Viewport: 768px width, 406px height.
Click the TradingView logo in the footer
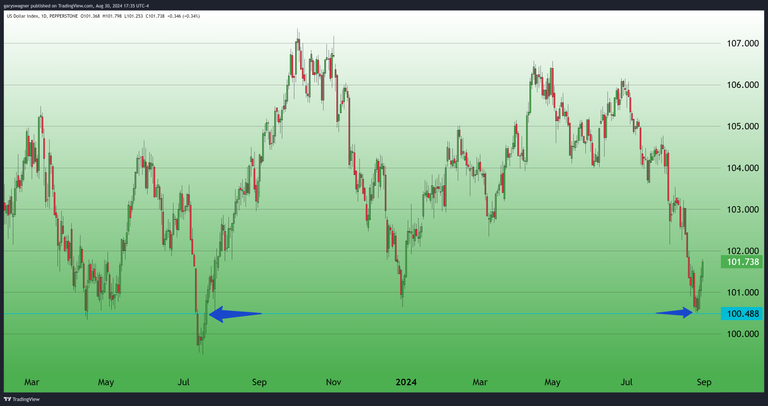[22, 399]
